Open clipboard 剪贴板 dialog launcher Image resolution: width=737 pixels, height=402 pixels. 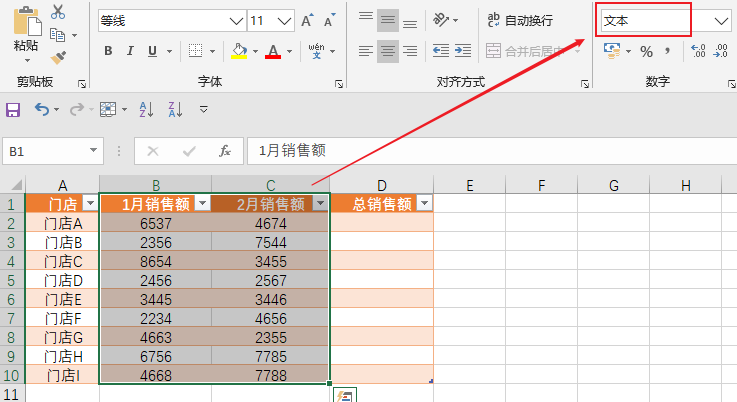82,84
